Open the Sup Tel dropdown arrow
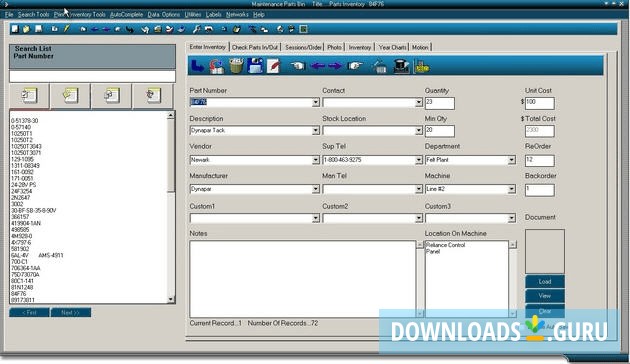This screenshot has width=630, height=364. tap(419, 160)
